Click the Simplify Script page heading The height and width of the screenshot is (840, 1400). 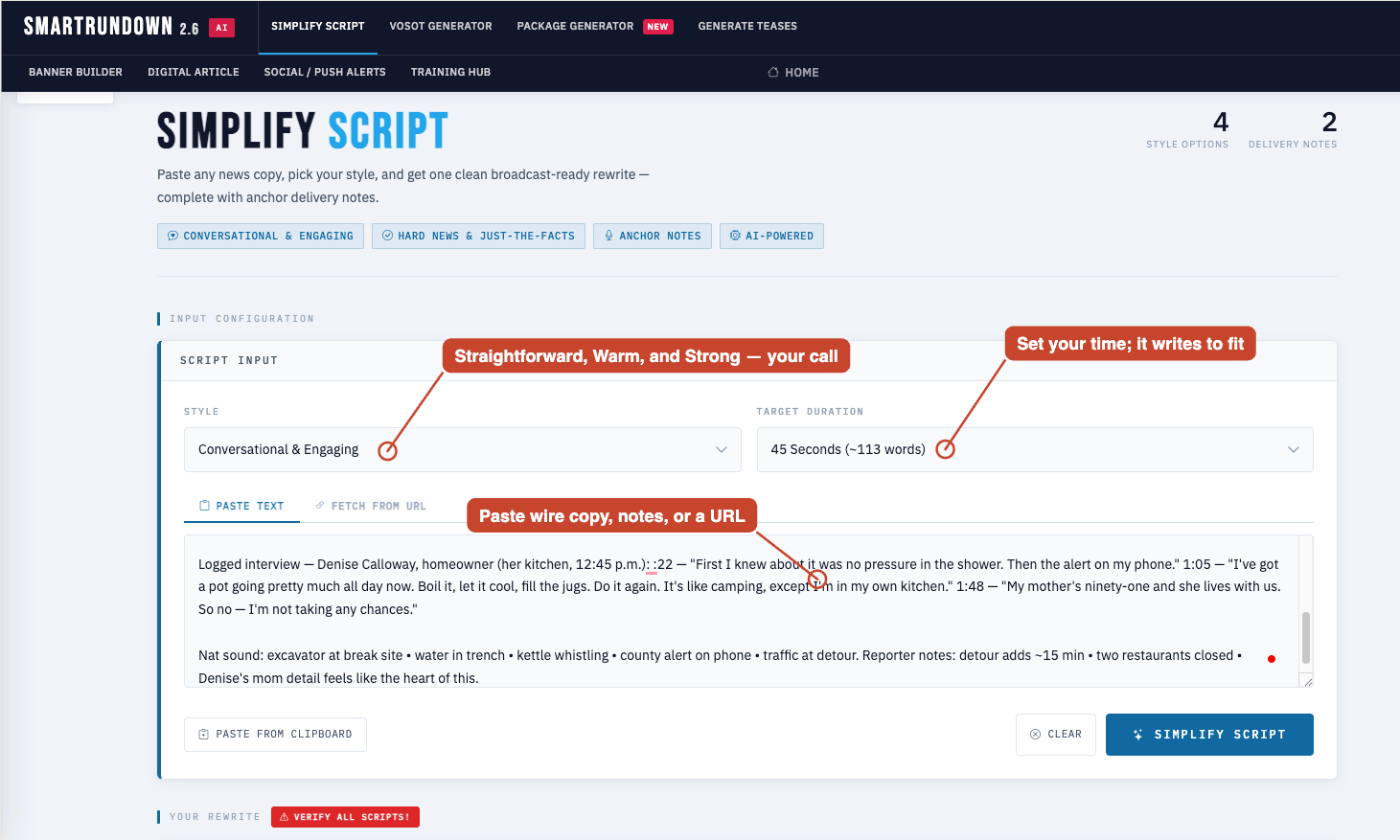pos(303,131)
